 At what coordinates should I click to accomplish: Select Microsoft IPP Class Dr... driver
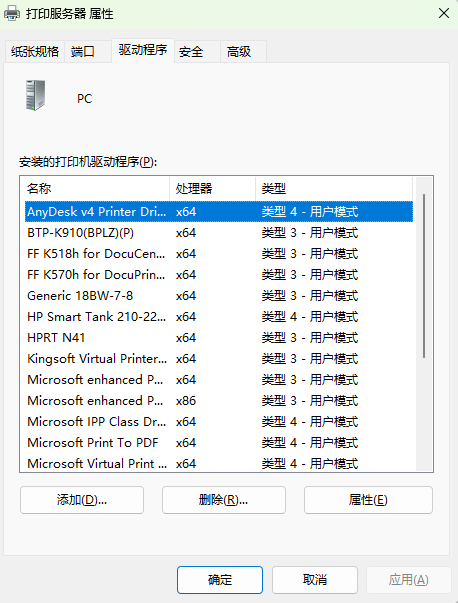click(219, 421)
